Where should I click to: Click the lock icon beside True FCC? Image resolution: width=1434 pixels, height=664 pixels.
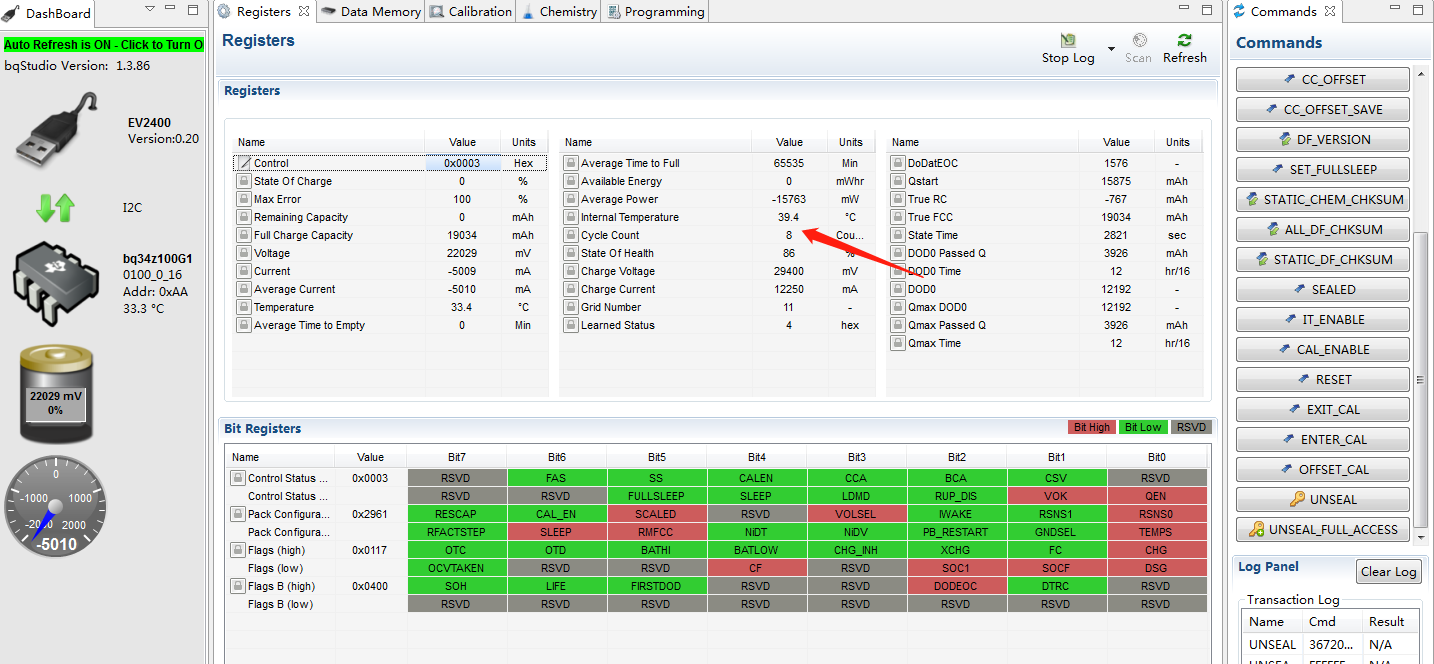897,217
